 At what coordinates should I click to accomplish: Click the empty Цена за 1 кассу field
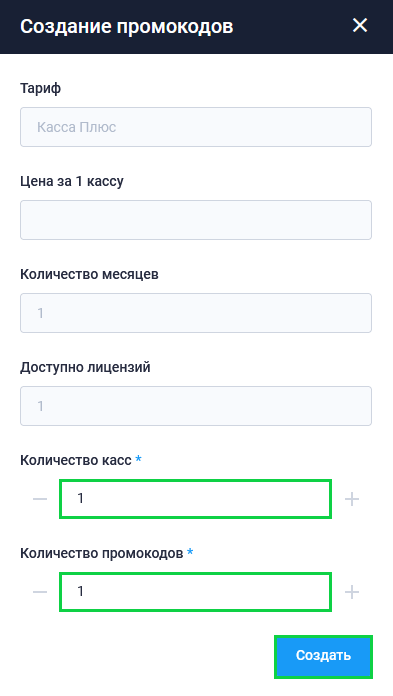click(x=196, y=220)
